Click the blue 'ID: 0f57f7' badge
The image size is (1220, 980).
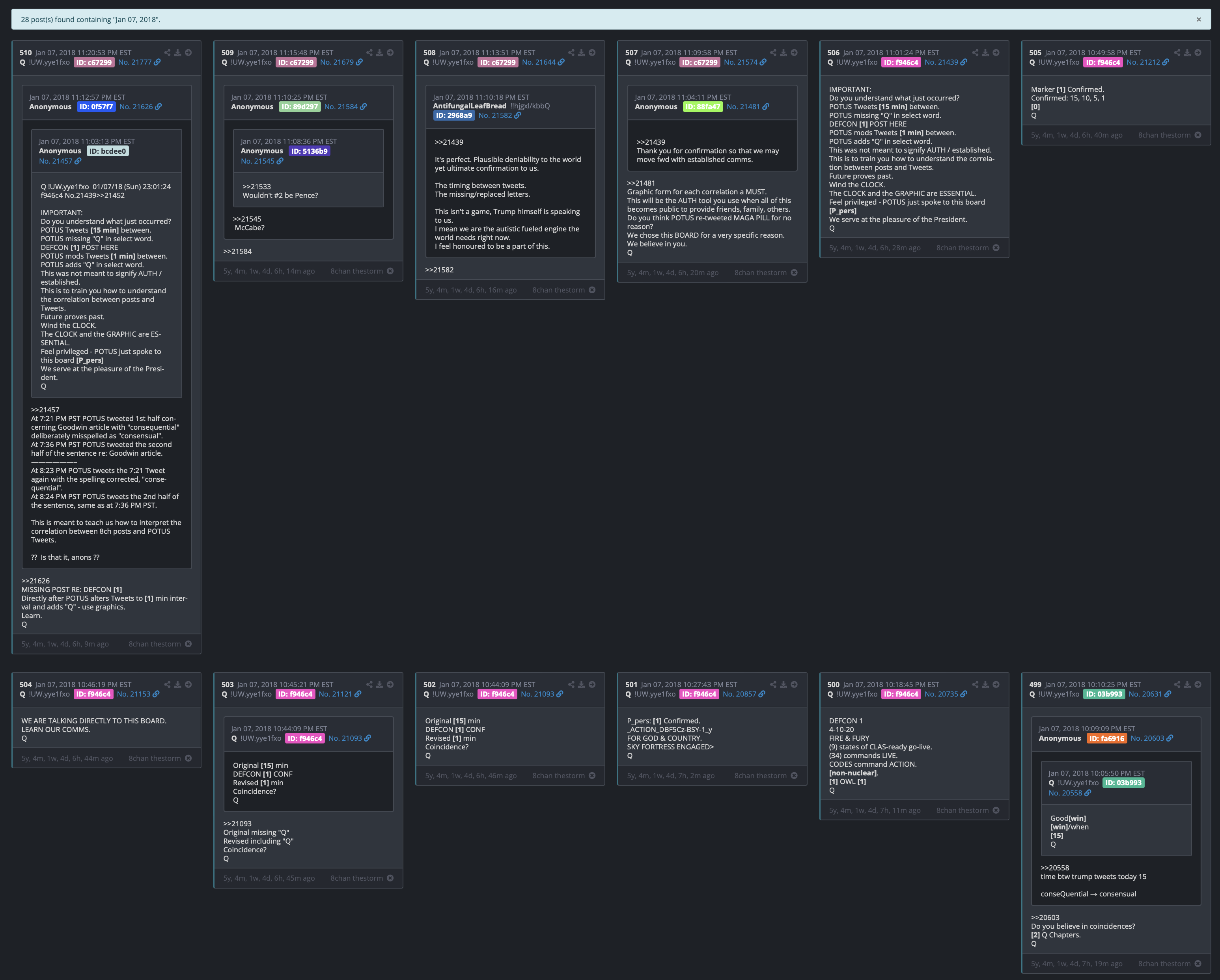[96, 107]
